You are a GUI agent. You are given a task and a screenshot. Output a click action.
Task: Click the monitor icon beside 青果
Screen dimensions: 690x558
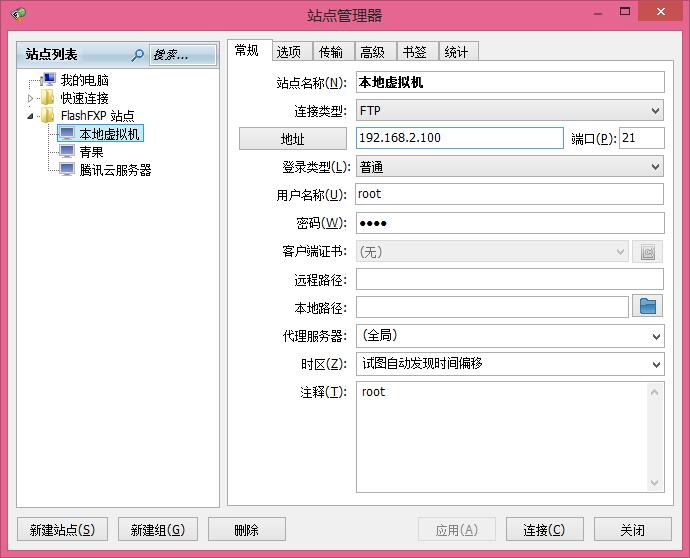(67, 151)
